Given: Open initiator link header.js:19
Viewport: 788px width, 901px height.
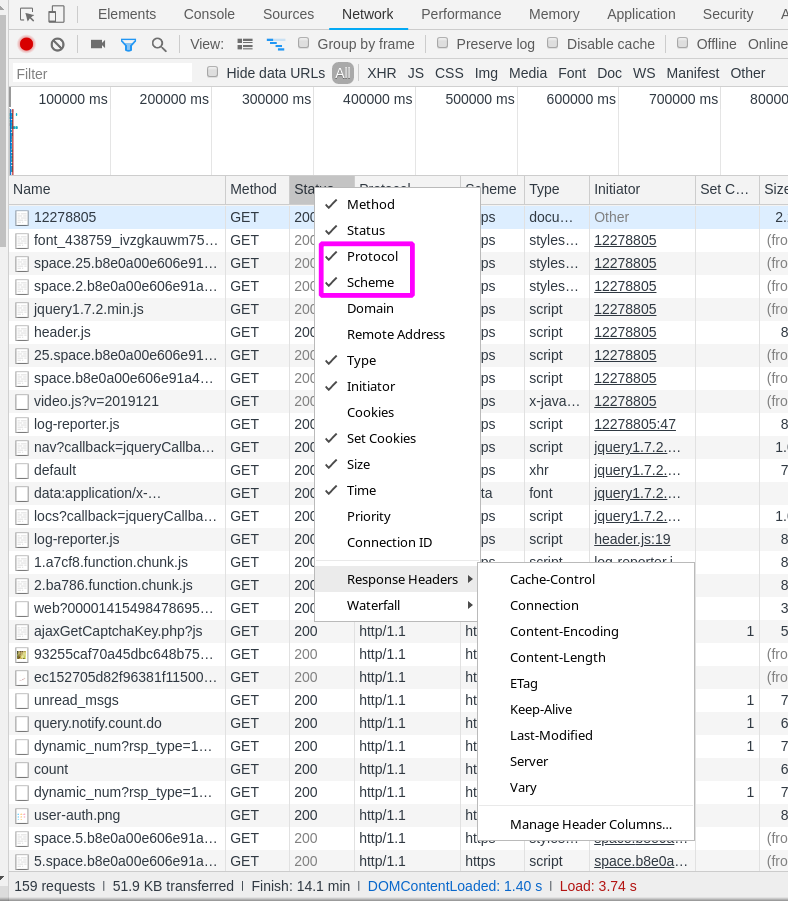Looking at the screenshot, I should [632, 540].
